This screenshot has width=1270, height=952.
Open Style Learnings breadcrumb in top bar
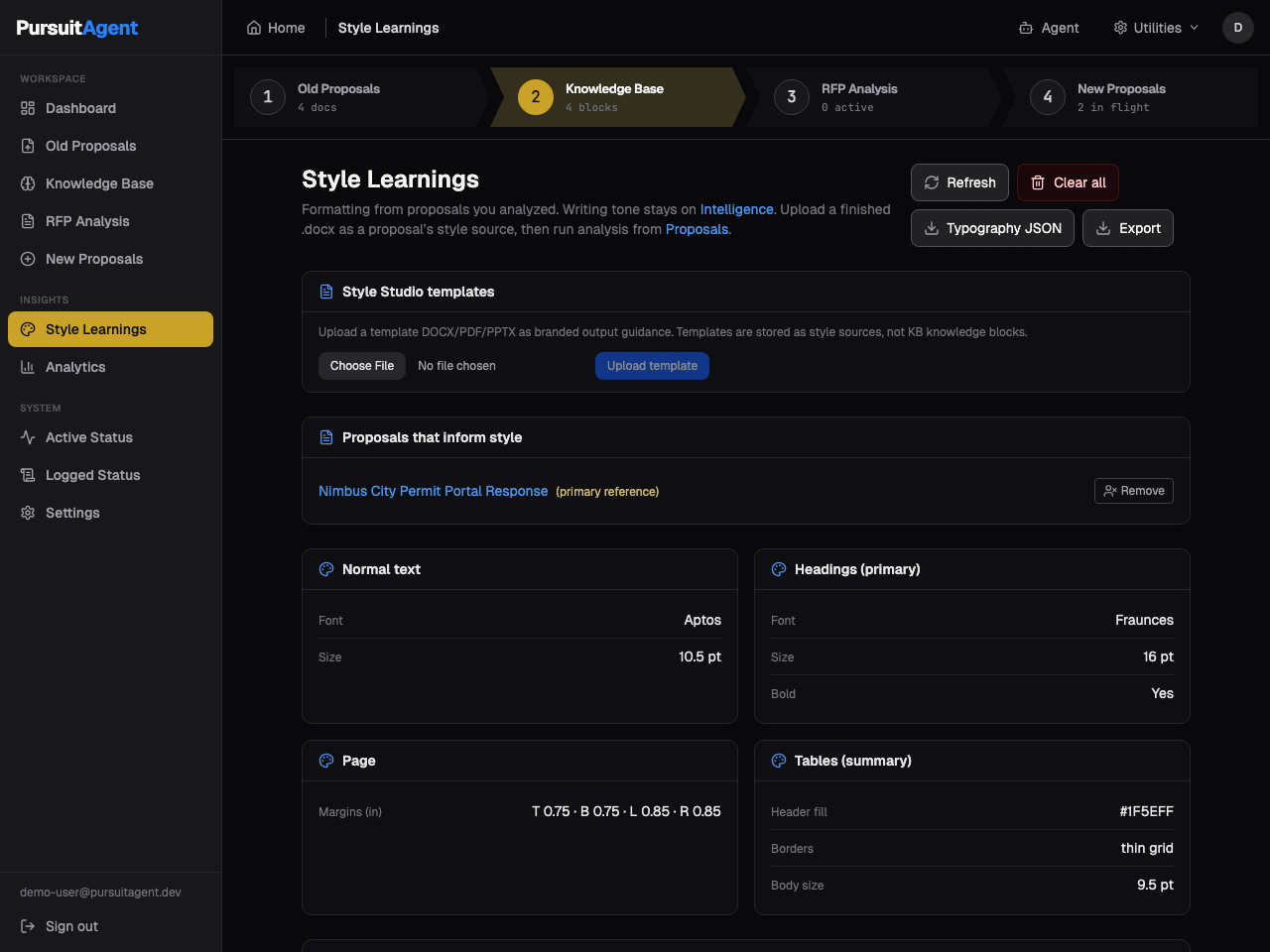point(388,28)
